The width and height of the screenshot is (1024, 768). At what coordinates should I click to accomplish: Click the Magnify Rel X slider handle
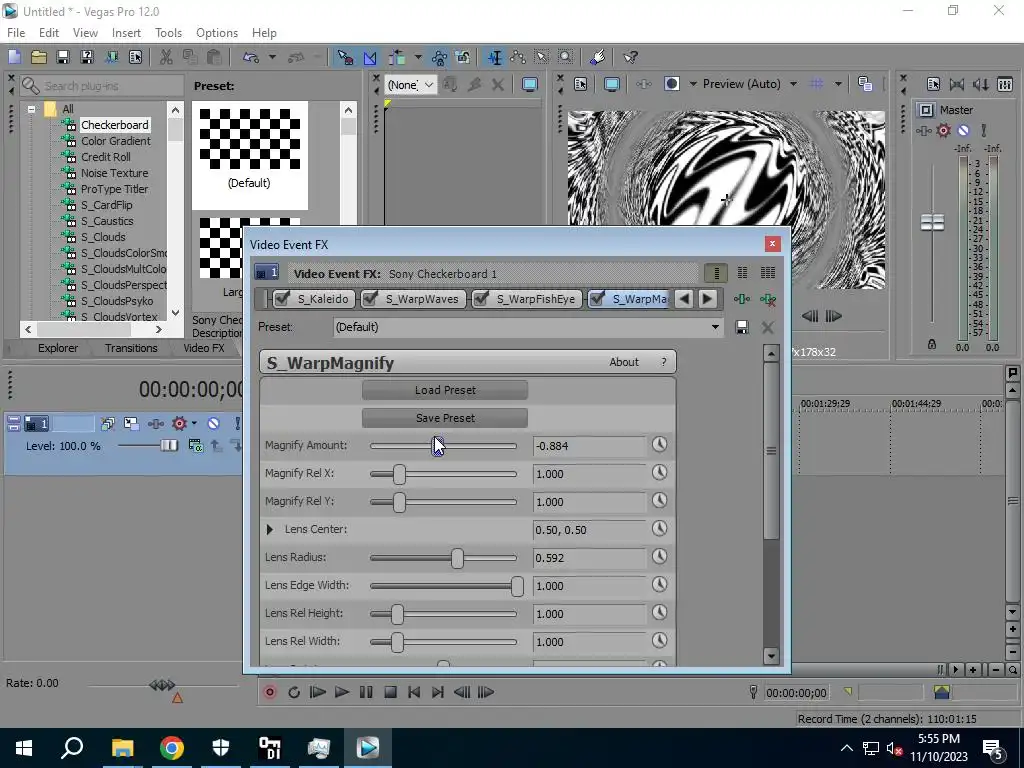click(399, 474)
